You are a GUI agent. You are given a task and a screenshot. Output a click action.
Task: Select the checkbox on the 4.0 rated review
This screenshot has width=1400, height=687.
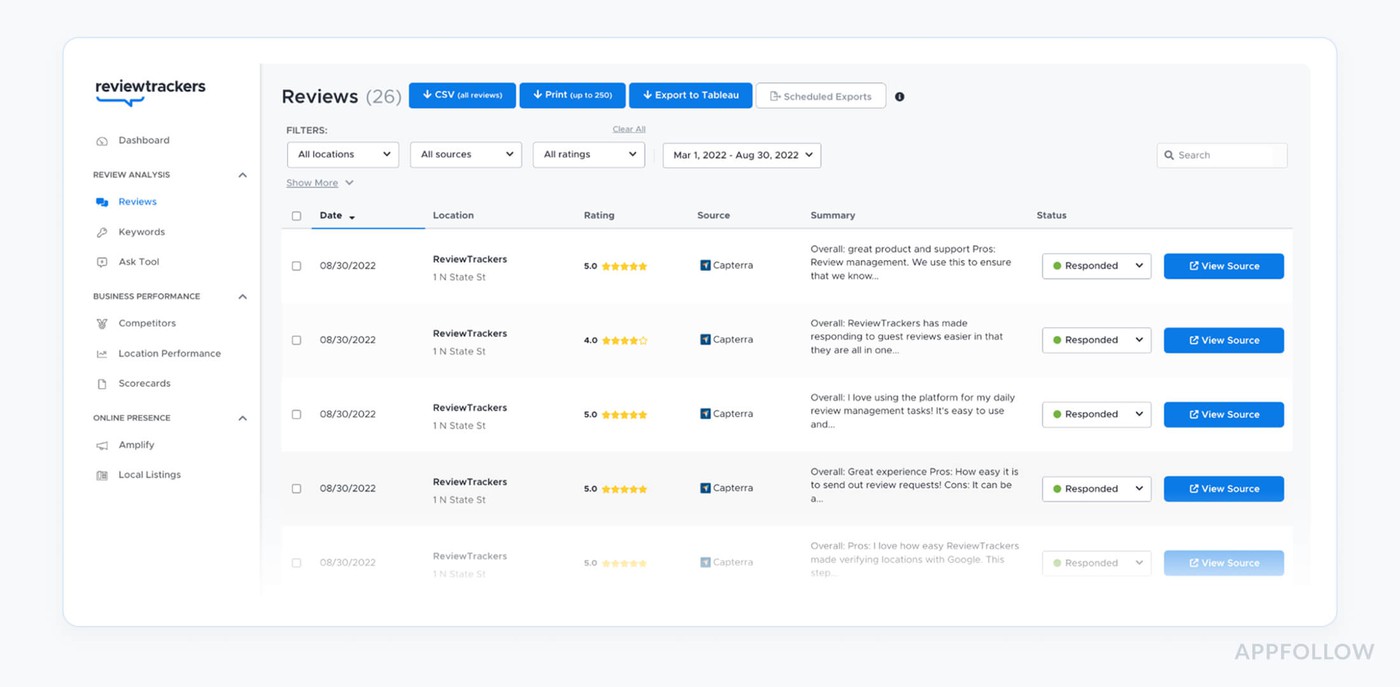click(296, 339)
